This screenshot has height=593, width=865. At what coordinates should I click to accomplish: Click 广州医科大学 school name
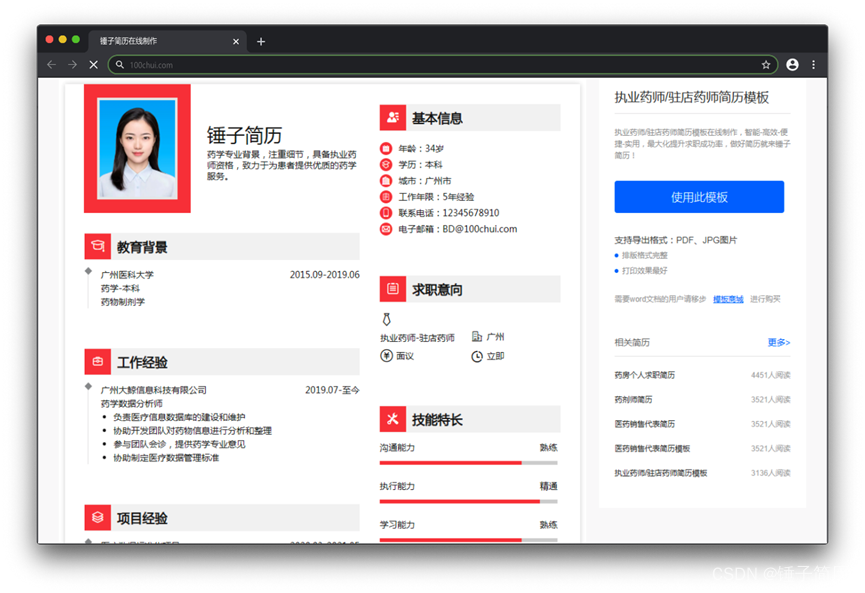tap(127, 275)
